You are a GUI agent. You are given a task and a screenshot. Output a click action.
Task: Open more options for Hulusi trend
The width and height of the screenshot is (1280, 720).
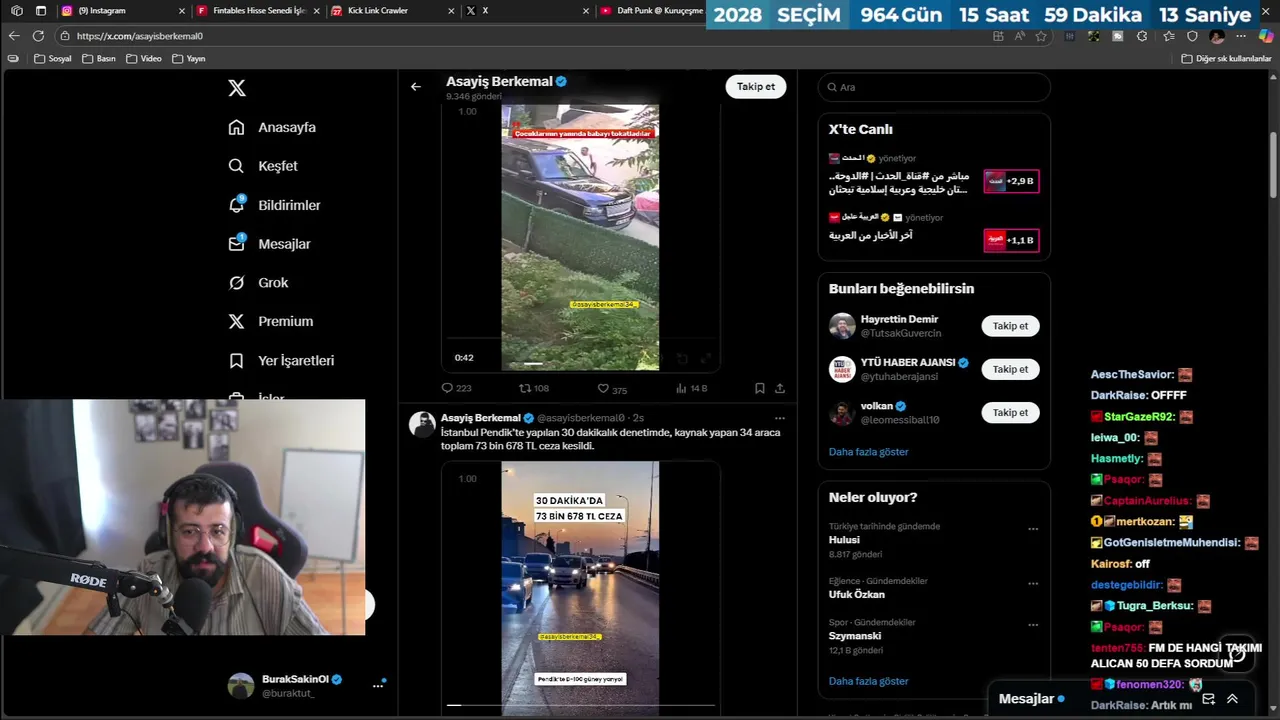[x=1033, y=529]
